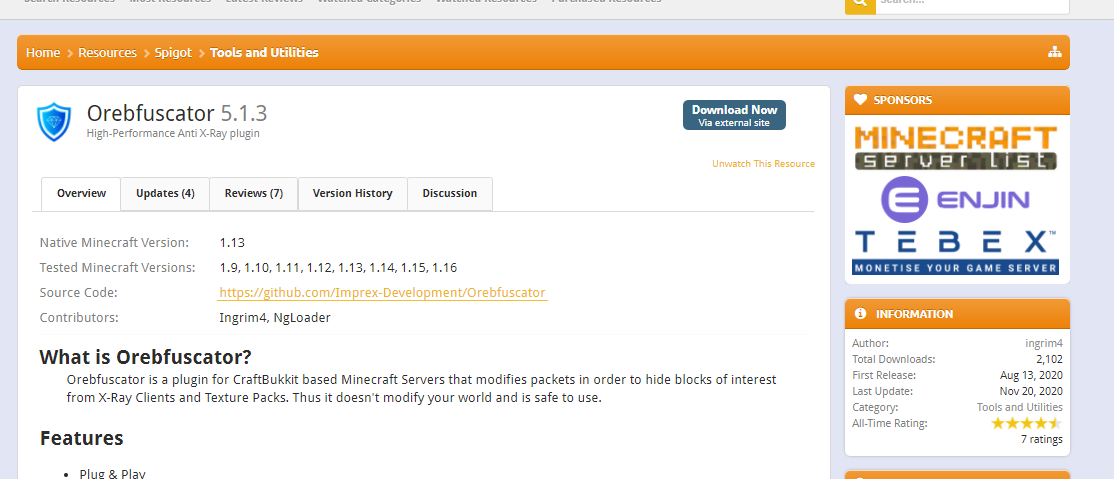Go to Home in breadcrumb
1114x479 pixels.
pos(43,53)
